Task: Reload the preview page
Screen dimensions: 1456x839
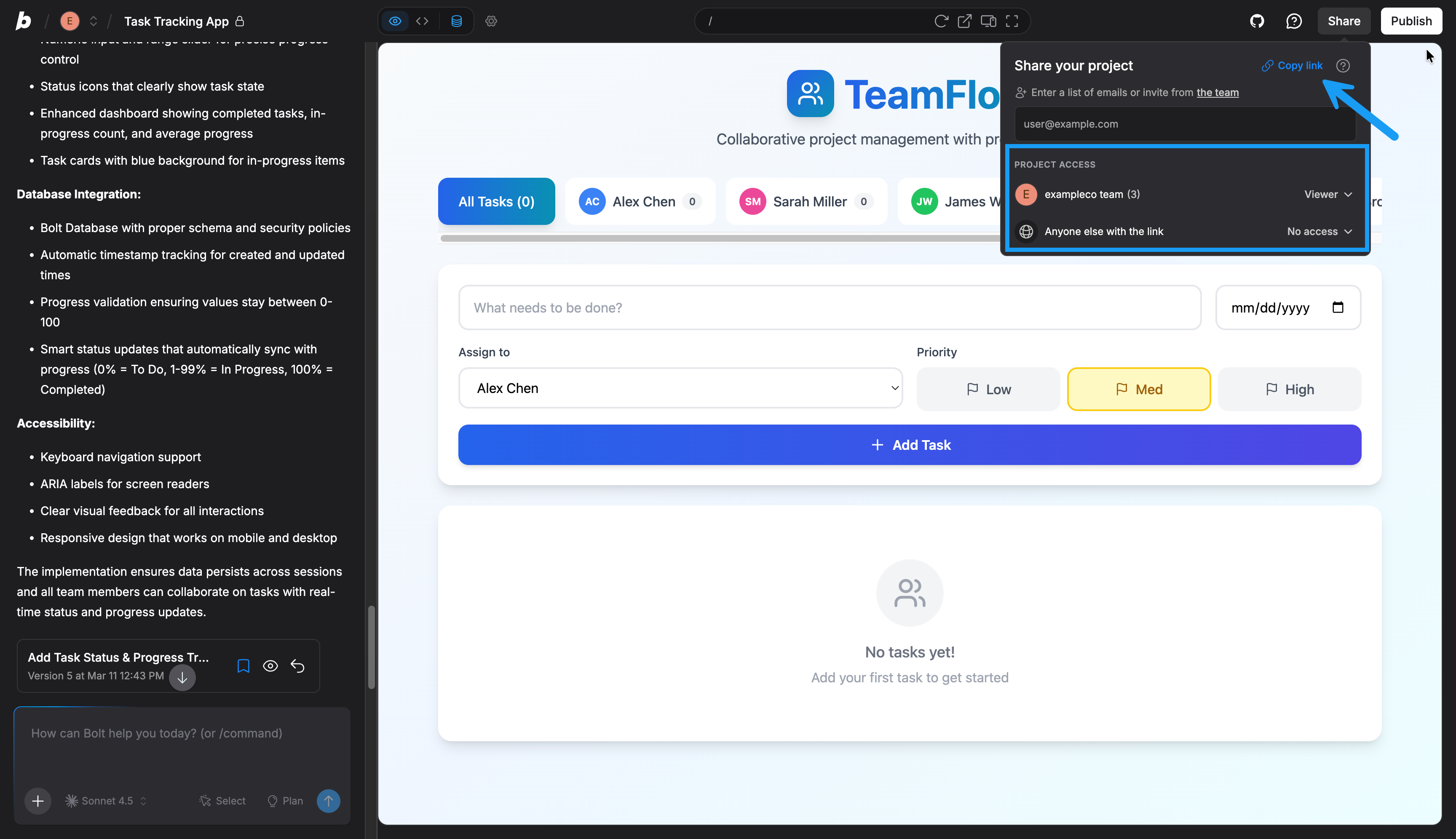Action: (941, 21)
